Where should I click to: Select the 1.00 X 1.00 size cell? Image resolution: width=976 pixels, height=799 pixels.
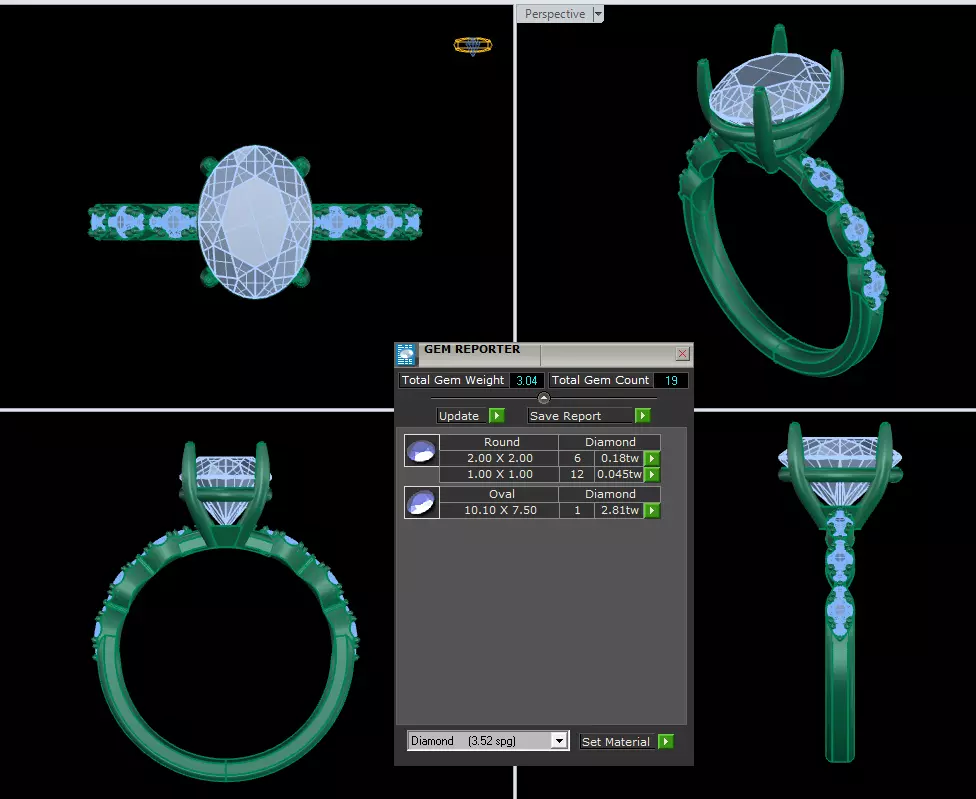click(499, 474)
